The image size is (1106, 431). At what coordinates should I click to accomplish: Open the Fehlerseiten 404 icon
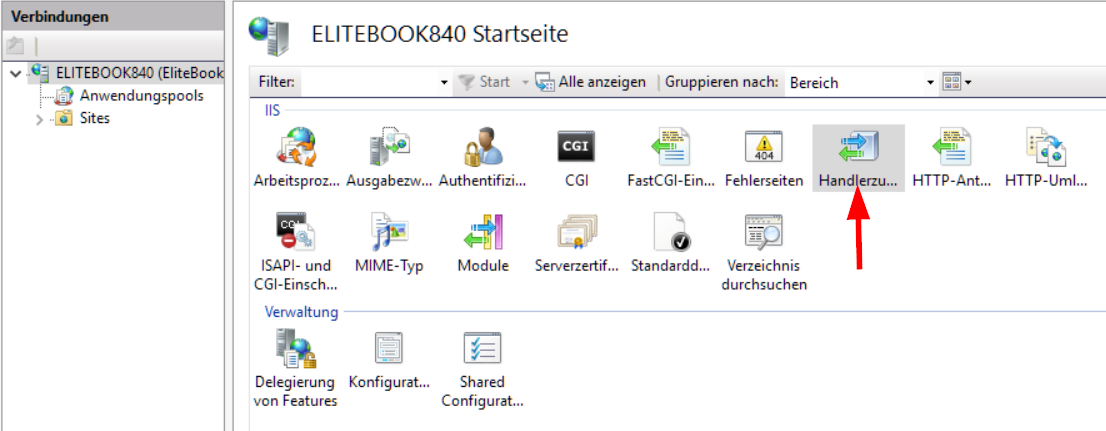[764, 147]
